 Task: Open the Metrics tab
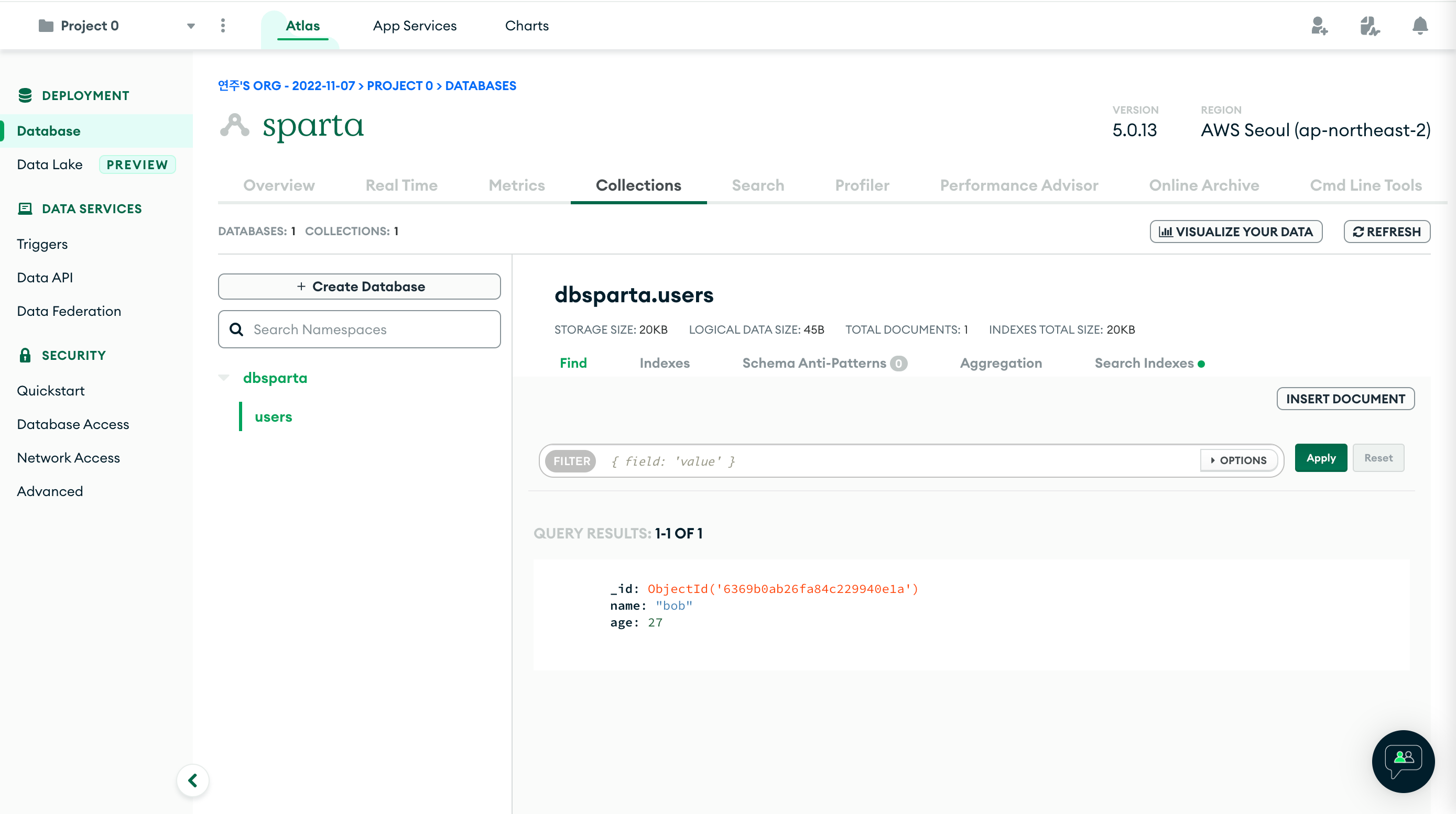516,185
